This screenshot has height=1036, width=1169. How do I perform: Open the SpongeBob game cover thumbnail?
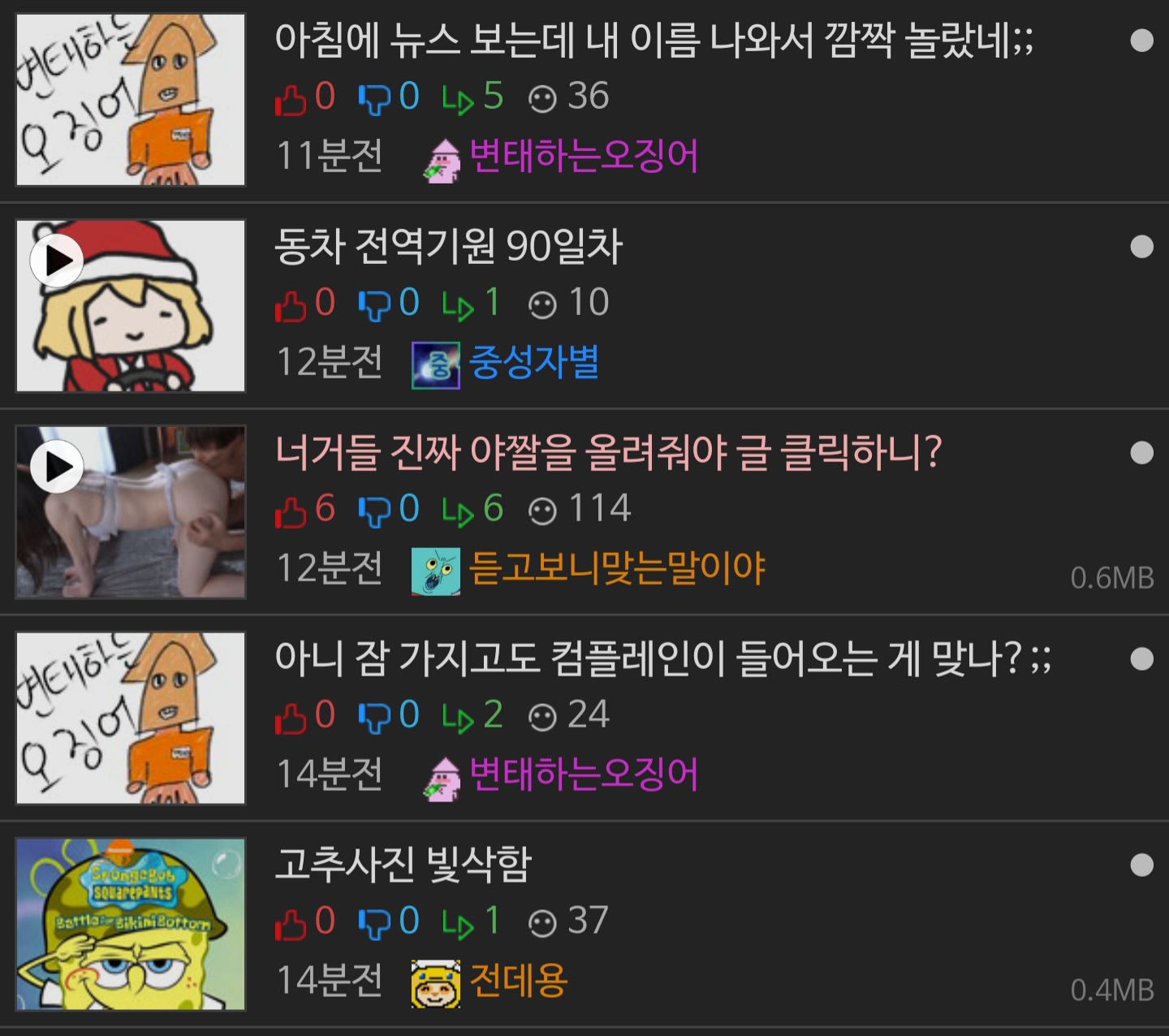point(131,925)
